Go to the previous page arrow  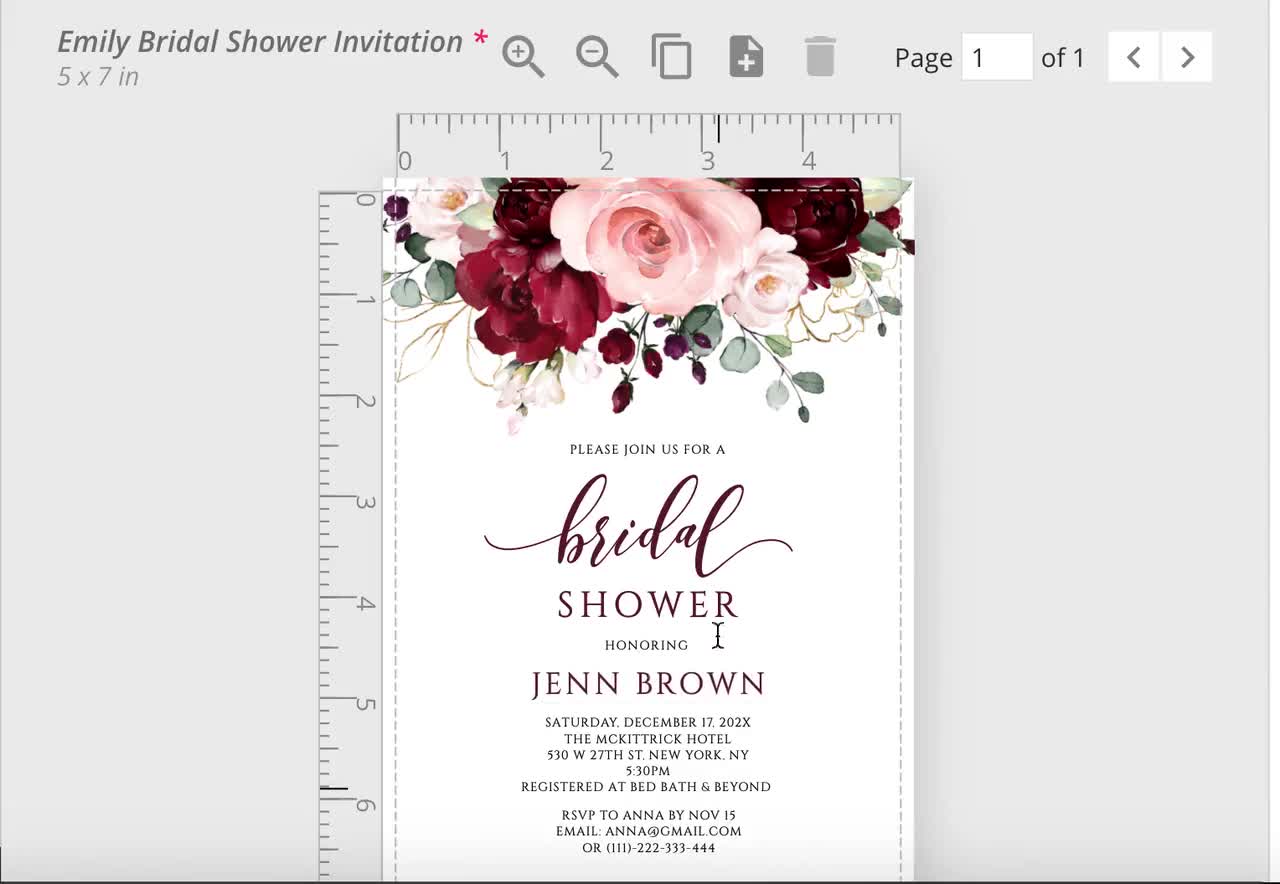click(1134, 57)
